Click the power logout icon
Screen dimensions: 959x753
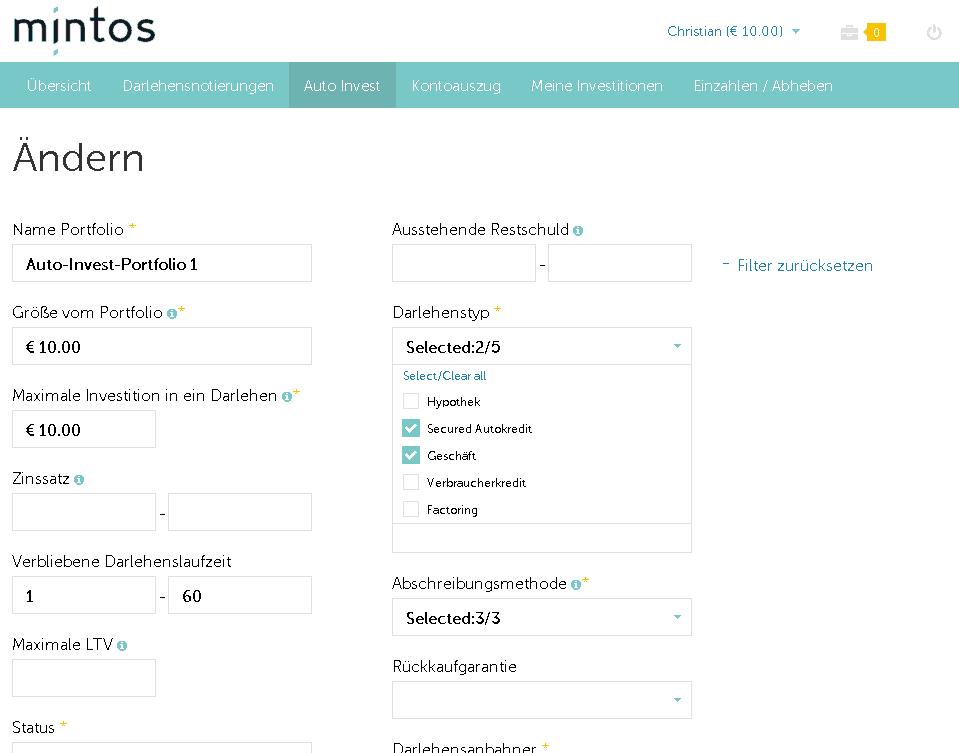[934, 32]
